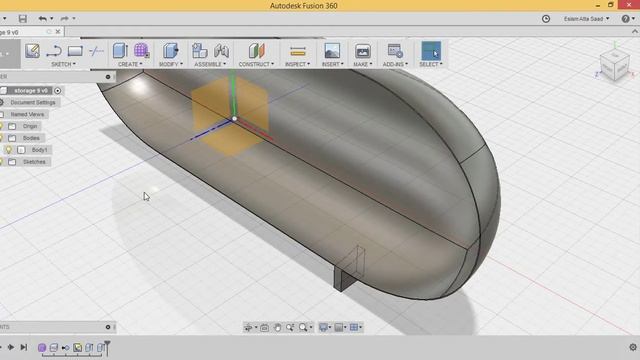Viewport: 640px width, 360px height.
Task: Open the ASSEMBLE dropdown menu
Action: 210,64
